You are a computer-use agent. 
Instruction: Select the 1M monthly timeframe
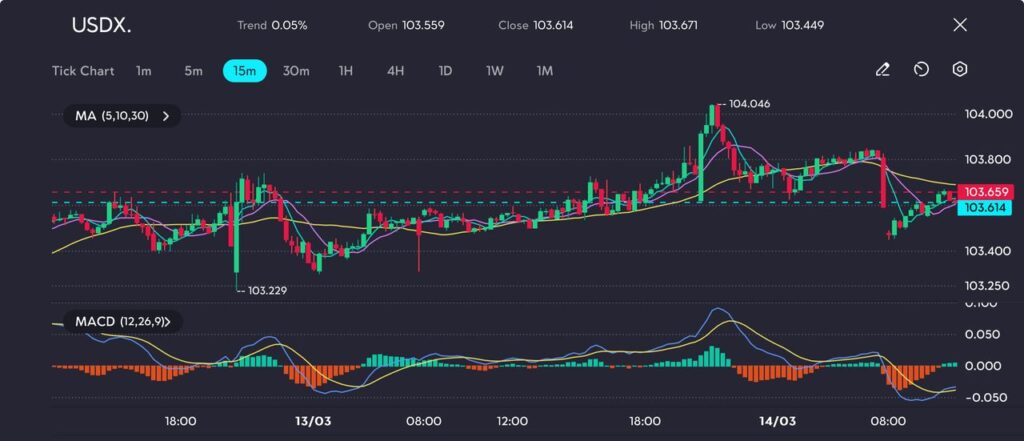tap(545, 71)
